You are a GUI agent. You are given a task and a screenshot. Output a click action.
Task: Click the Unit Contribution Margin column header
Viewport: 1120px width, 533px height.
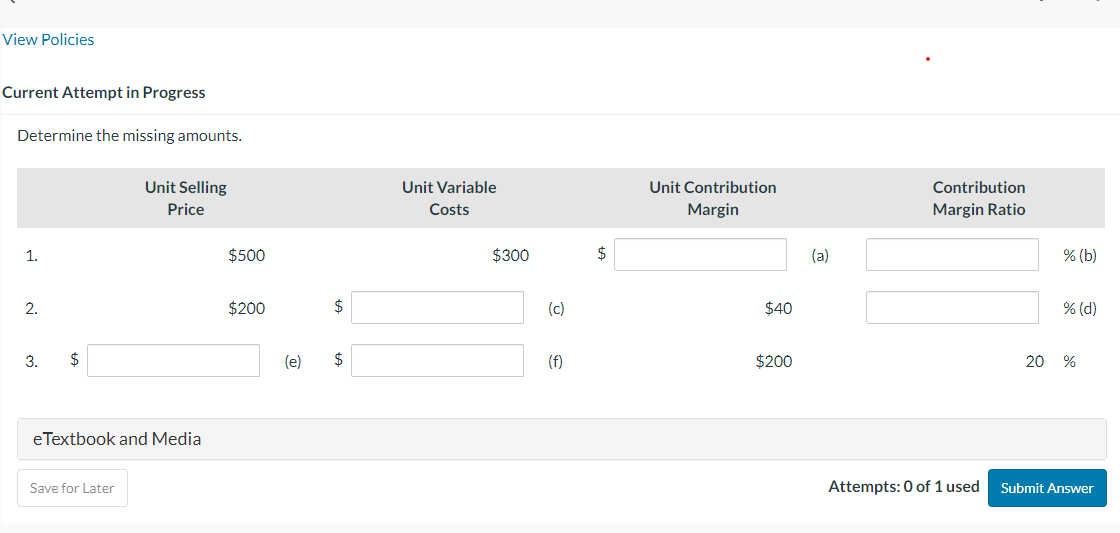712,198
